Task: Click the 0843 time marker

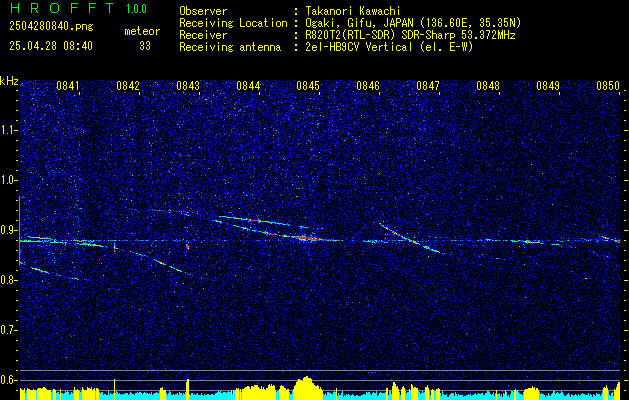Action: [x=188, y=85]
